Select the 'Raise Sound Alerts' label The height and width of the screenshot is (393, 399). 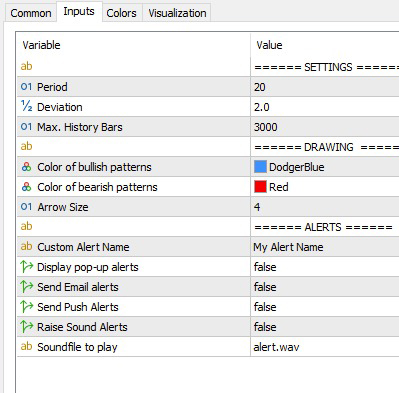[82, 327]
